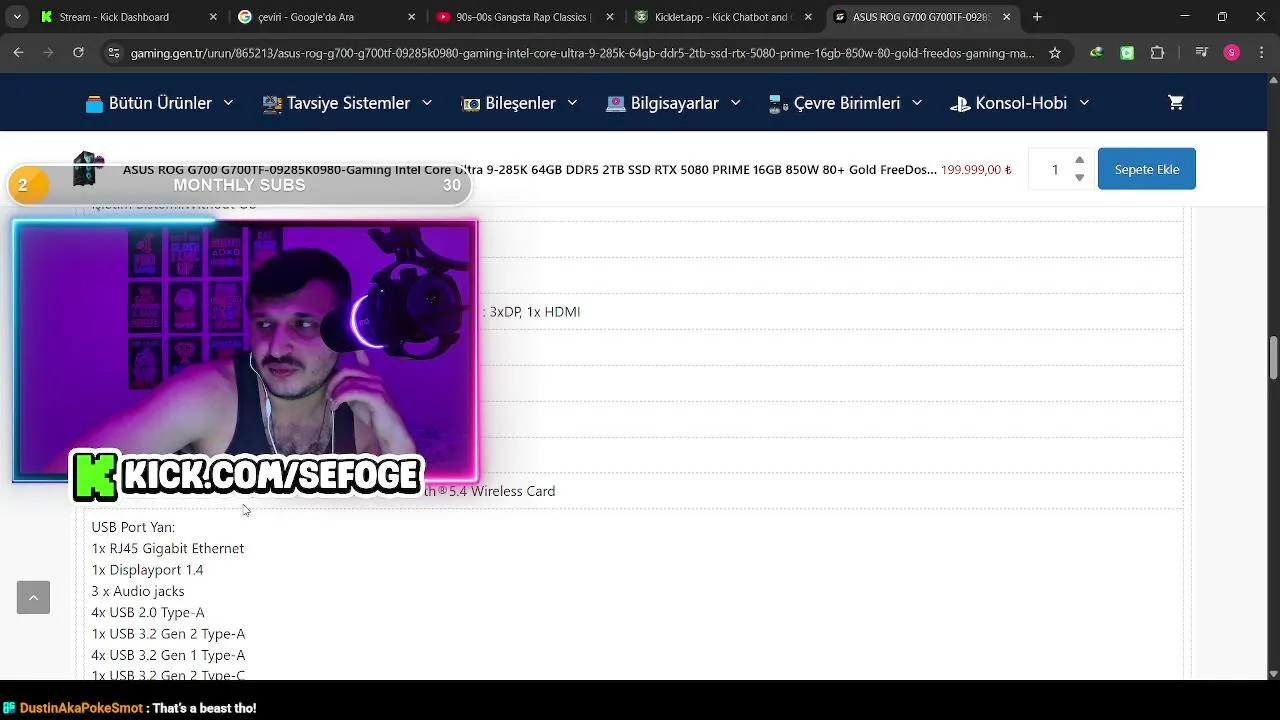Expand the Bileşenler chevron
Image resolution: width=1280 pixels, height=720 pixels.
[x=572, y=103]
